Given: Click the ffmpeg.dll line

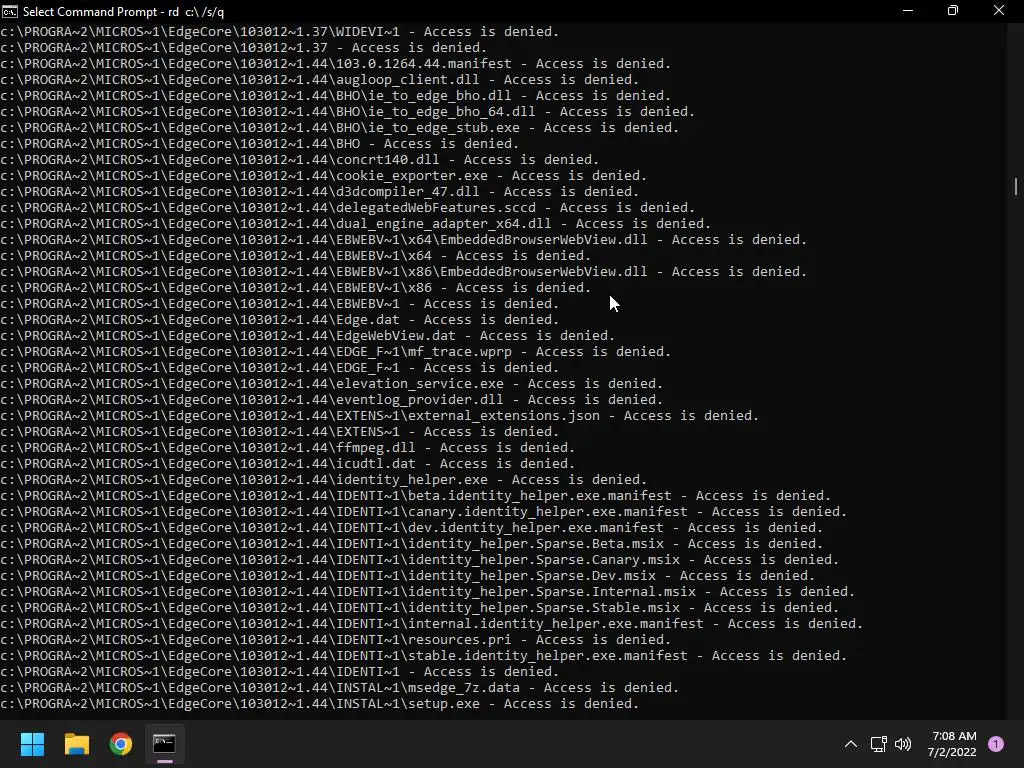Looking at the screenshot, I should point(287,447).
